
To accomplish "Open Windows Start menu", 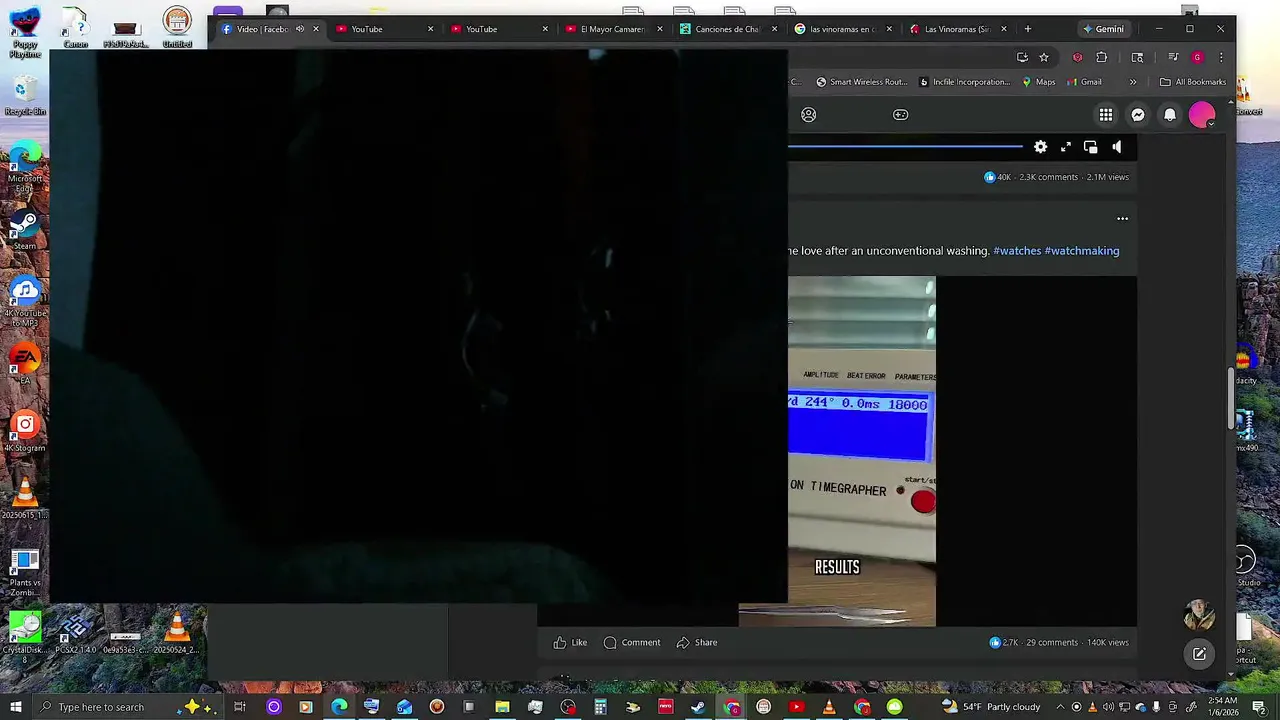I will 15,707.
